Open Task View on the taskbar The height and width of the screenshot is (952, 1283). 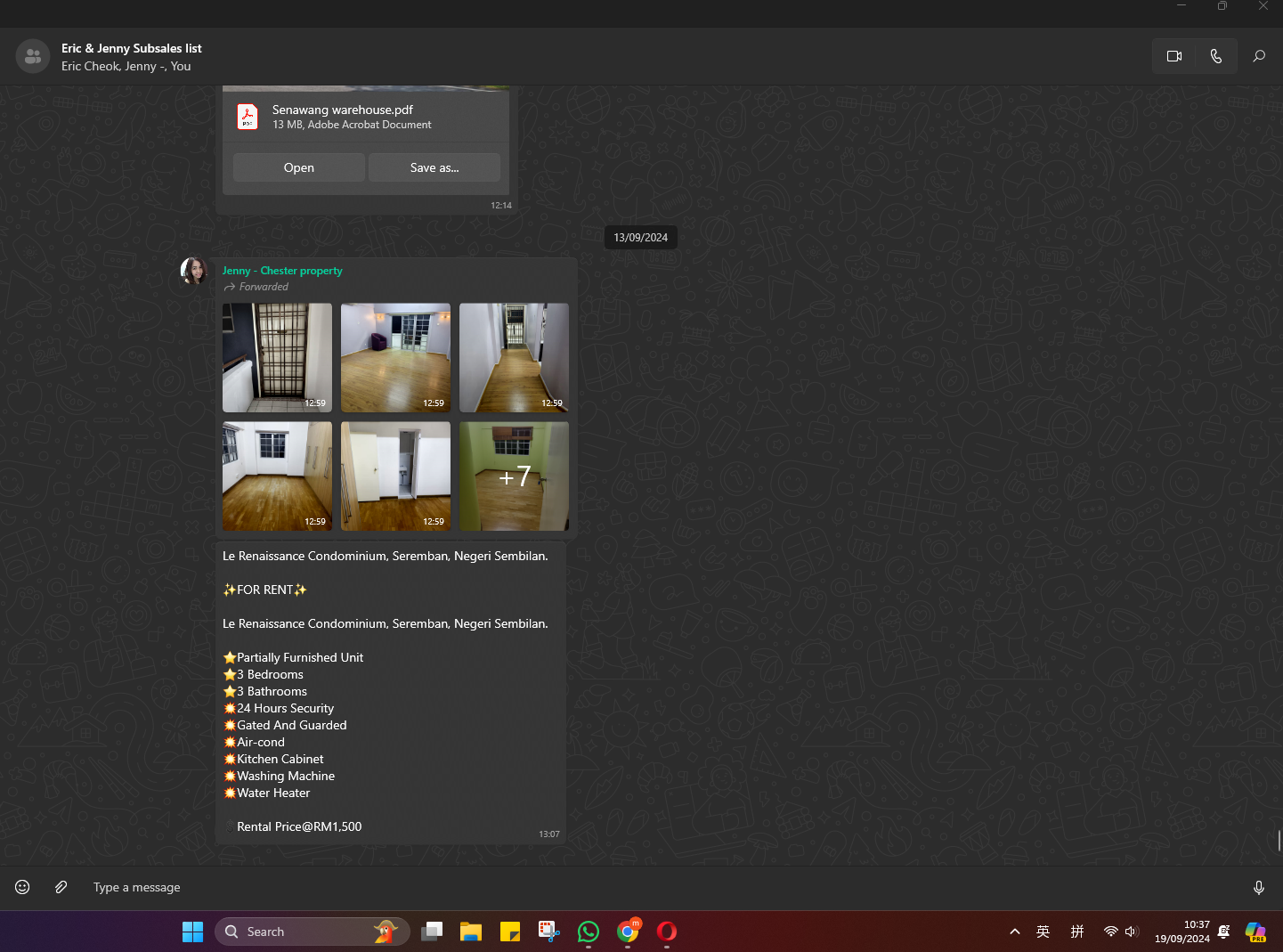coord(432,932)
